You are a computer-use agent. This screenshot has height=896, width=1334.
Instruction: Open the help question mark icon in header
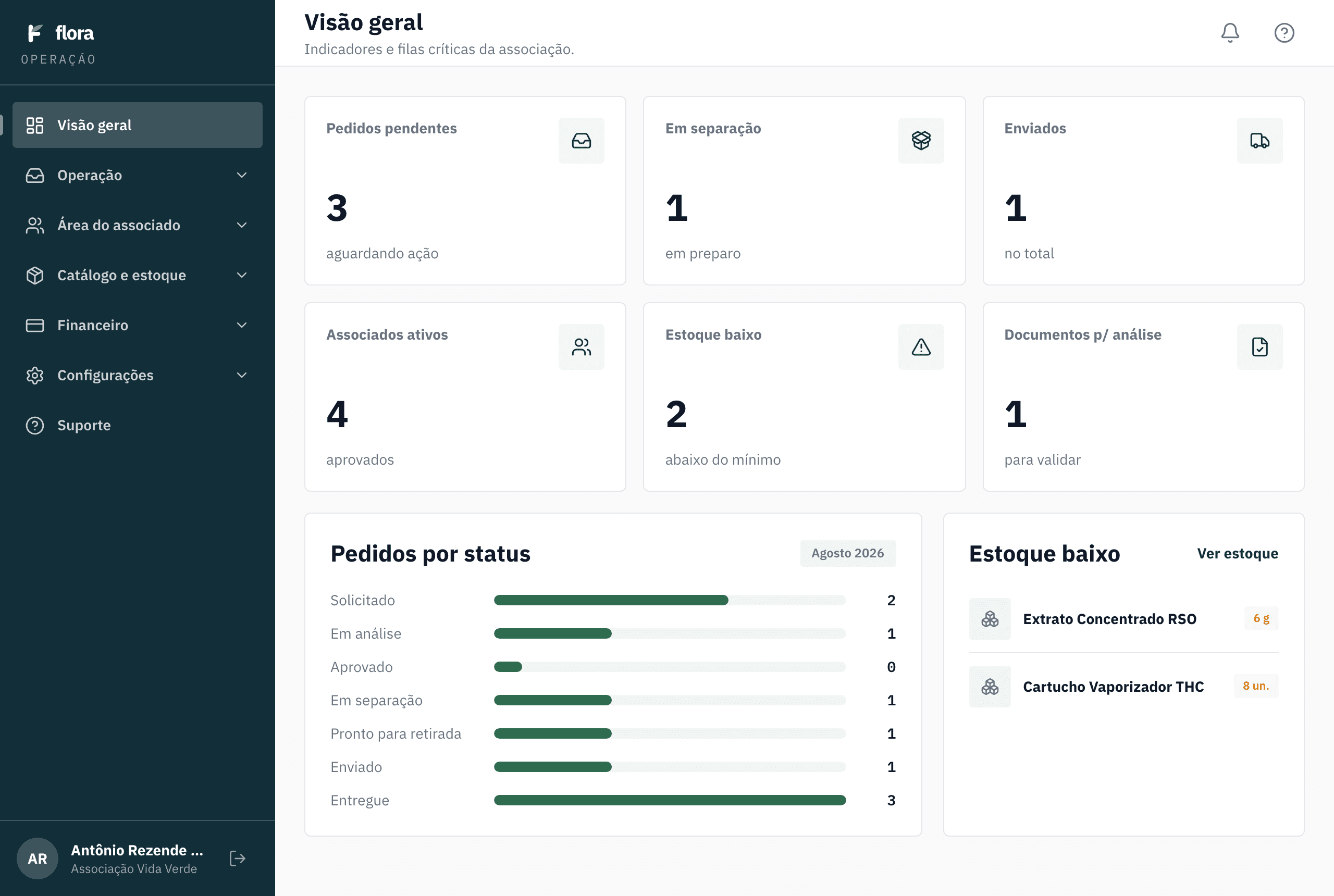click(x=1283, y=33)
